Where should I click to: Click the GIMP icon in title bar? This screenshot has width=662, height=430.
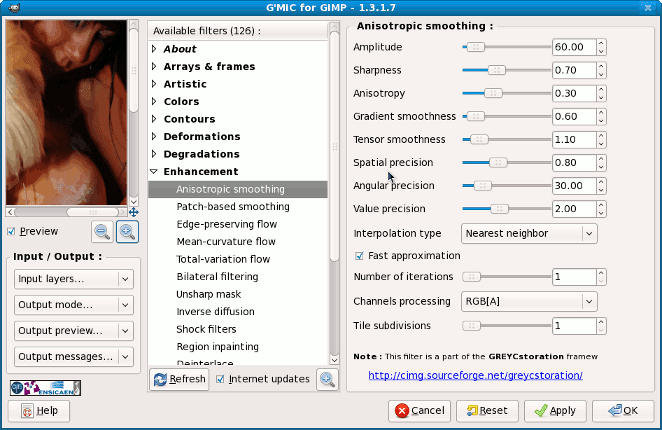[14, 8]
